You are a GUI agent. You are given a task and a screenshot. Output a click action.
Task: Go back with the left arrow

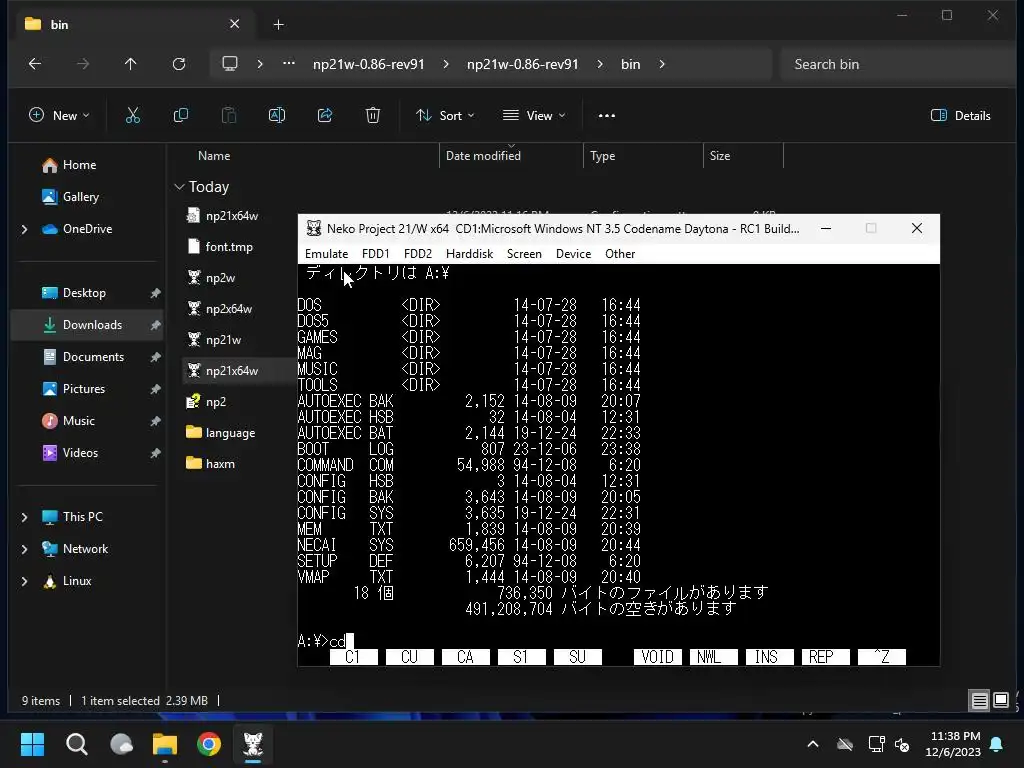click(35, 64)
